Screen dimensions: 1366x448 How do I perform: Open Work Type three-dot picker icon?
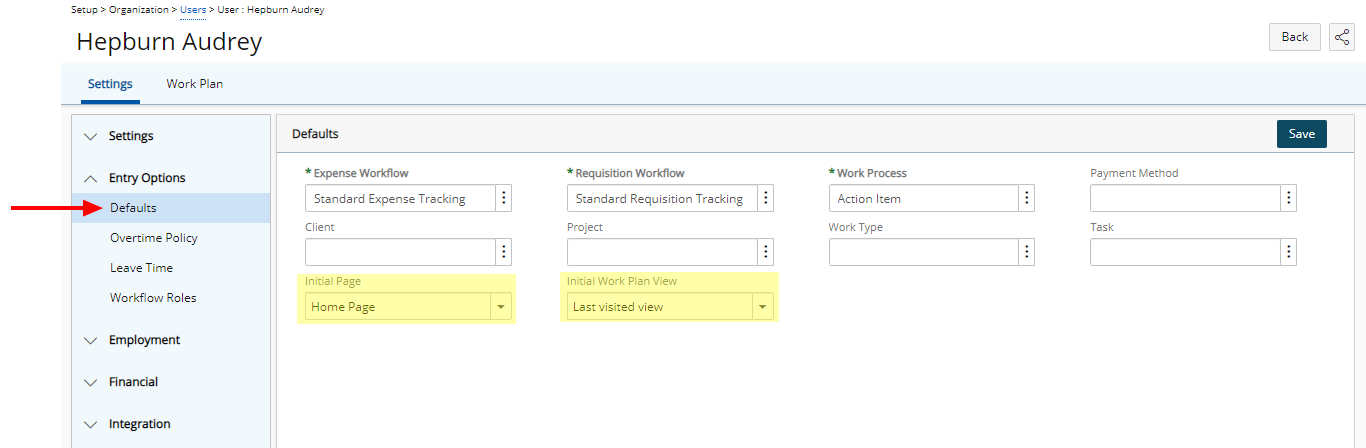[x=1027, y=252]
